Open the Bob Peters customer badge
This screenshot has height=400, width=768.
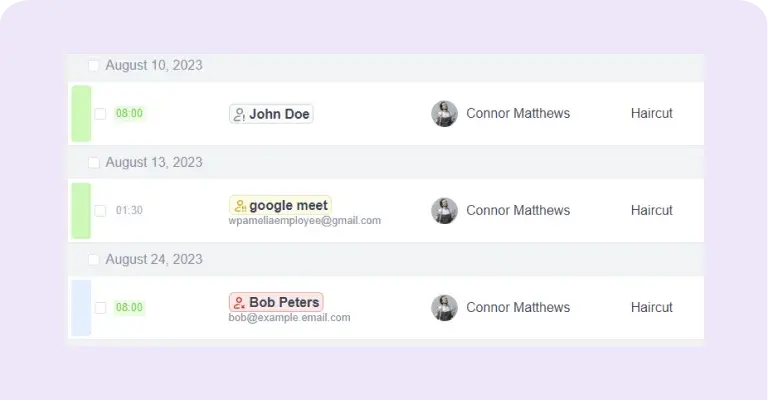point(276,302)
